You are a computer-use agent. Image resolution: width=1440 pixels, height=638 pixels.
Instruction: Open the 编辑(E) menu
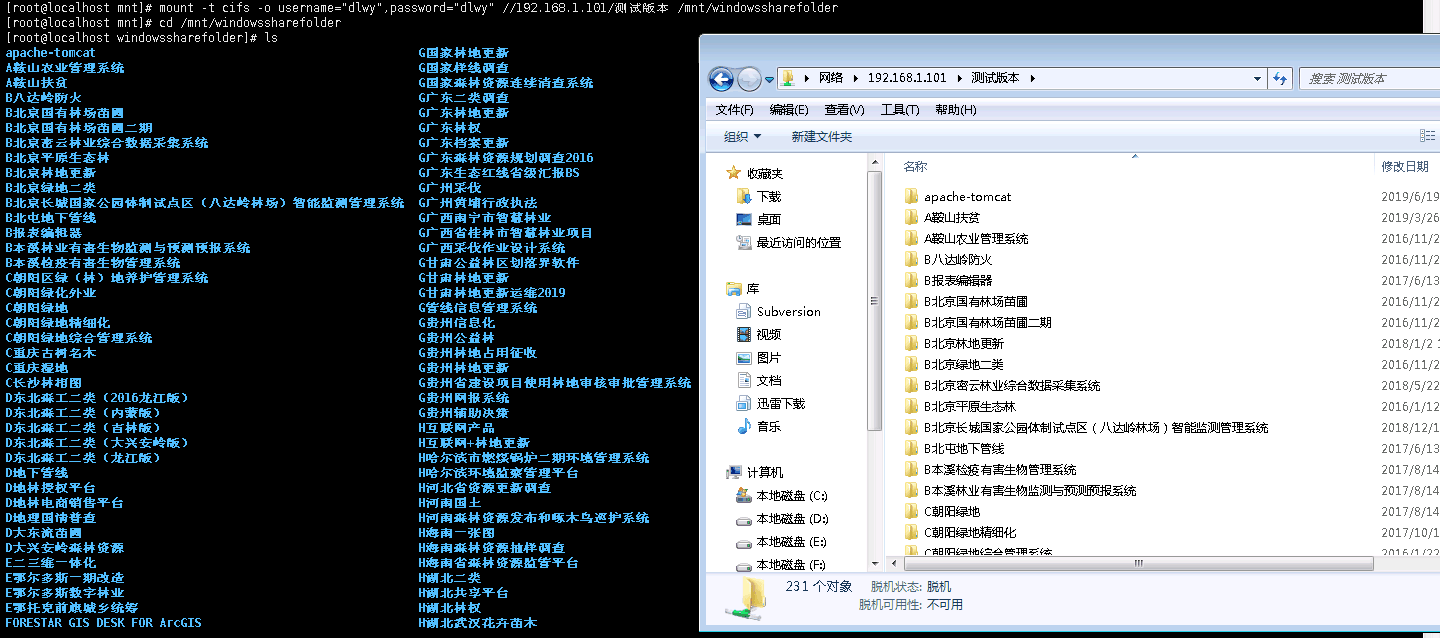(x=789, y=109)
